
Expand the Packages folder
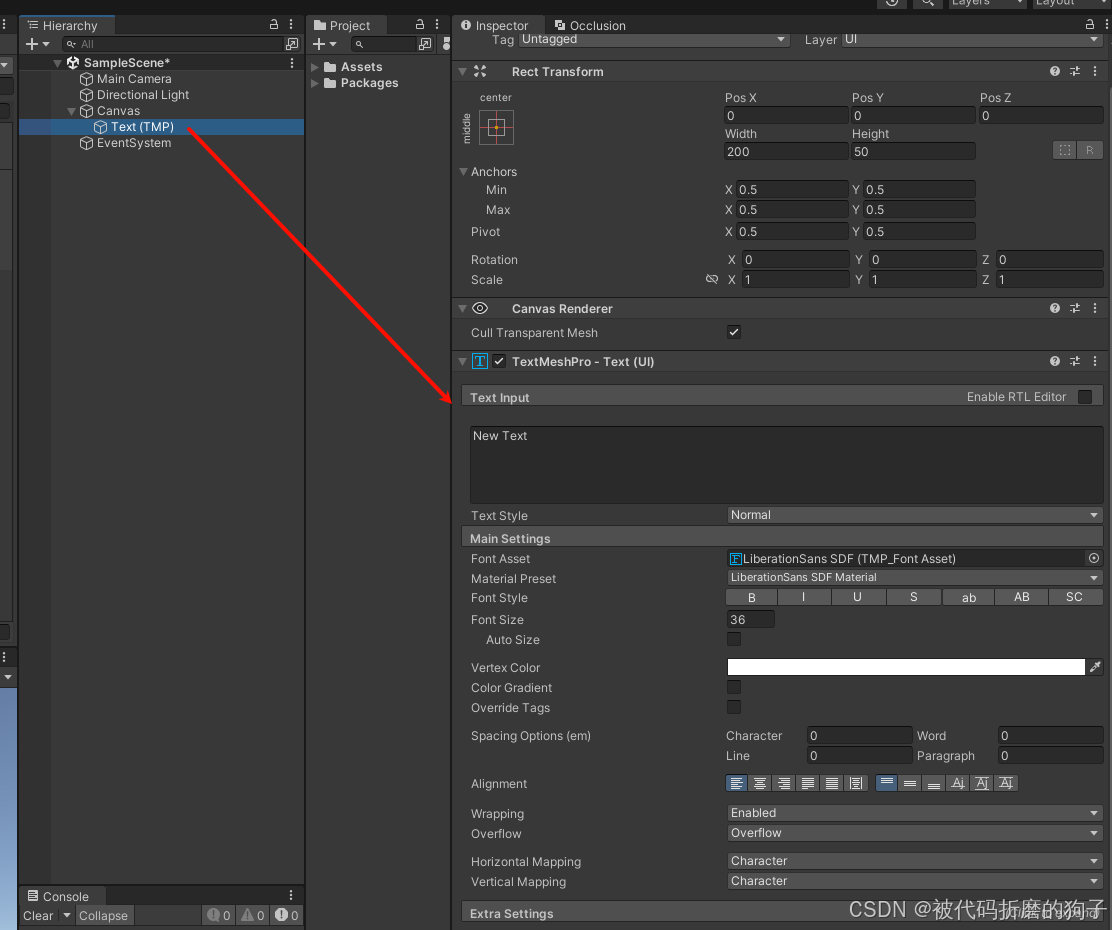(315, 83)
